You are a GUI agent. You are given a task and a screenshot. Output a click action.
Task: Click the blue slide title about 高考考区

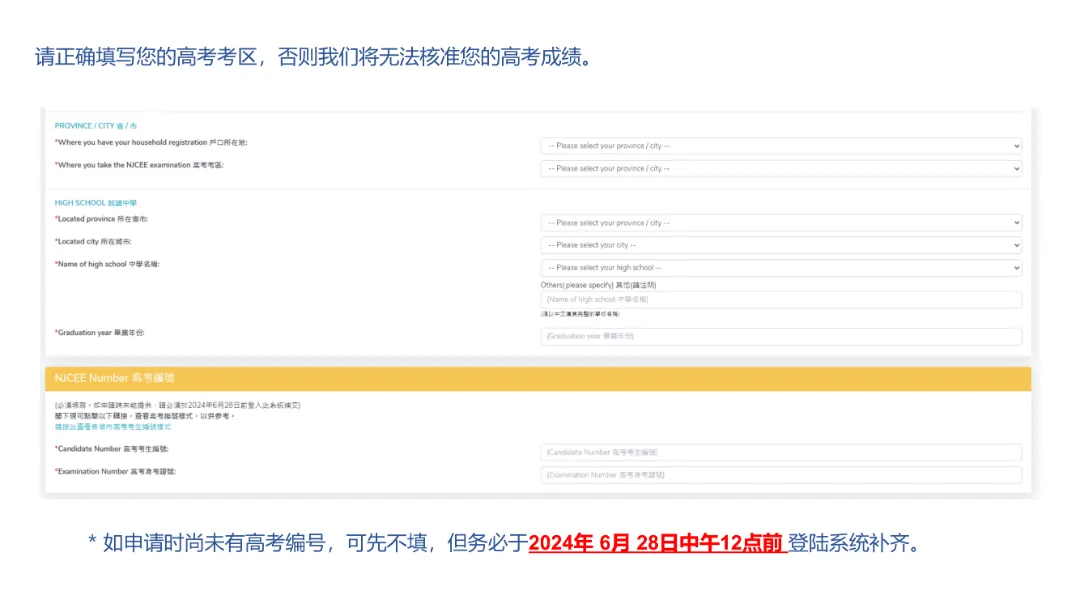[x=312, y=57]
